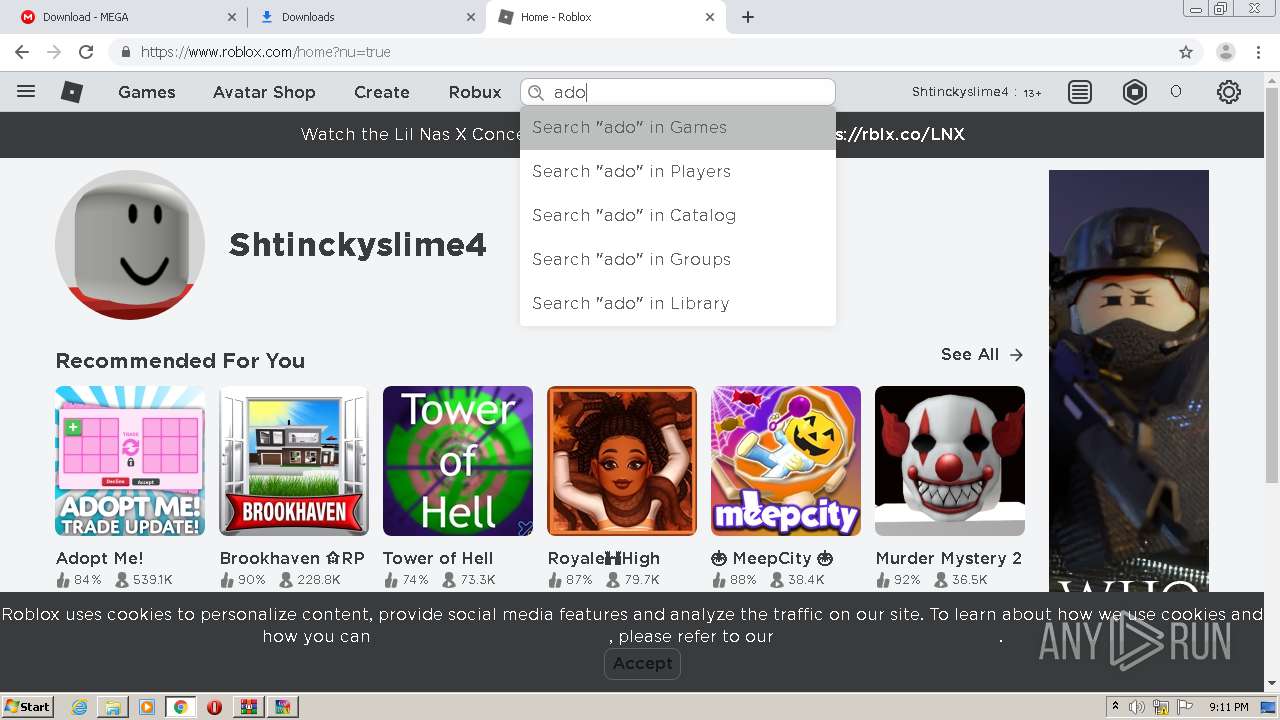Launch media player from the taskbar
Screen dimensions: 1280x720
pyautogui.click(x=147, y=707)
